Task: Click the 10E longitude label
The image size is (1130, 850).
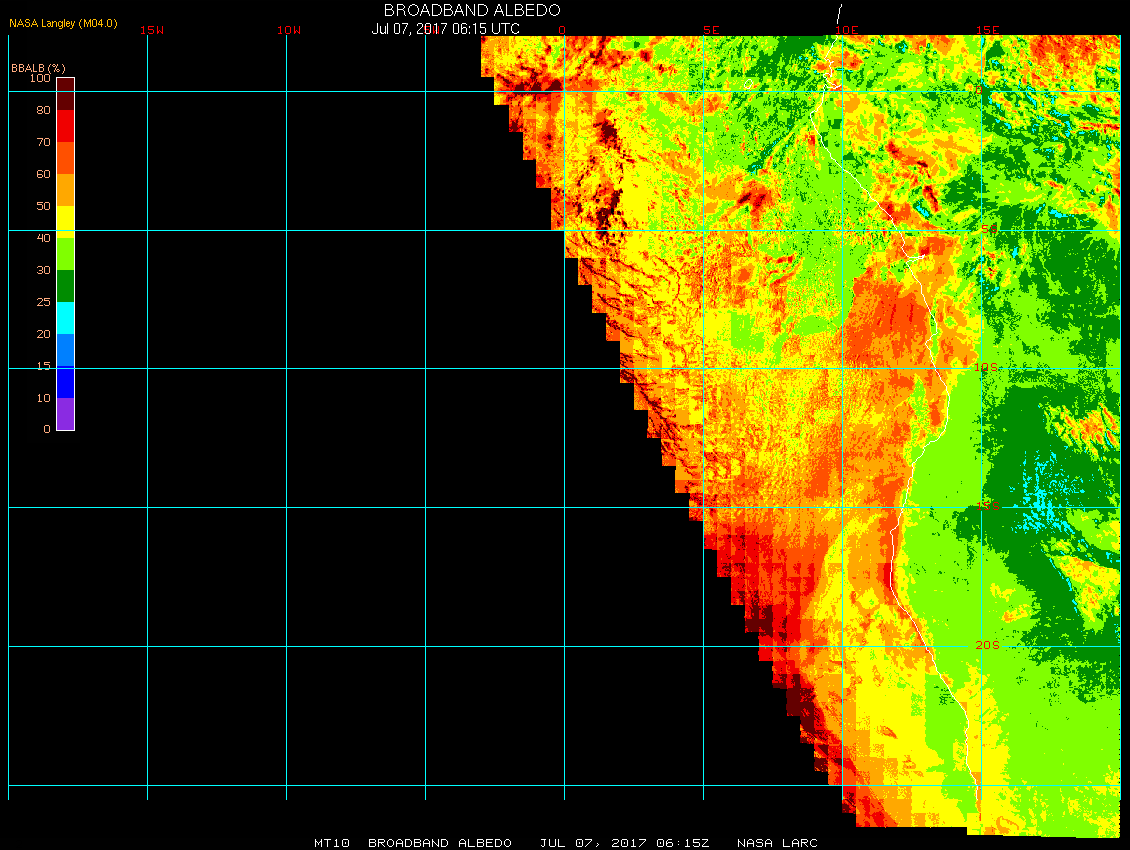Action: (x=847, y=30)
